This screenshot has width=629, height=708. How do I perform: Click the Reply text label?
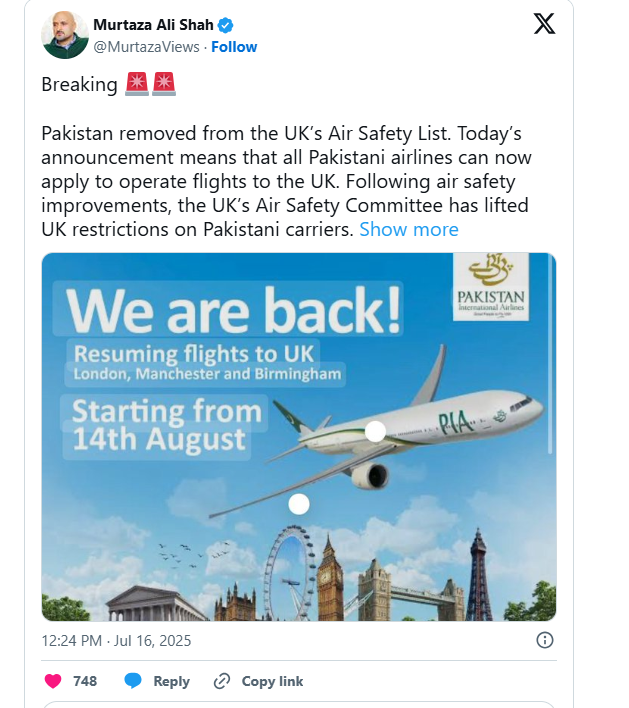[171, 681]
